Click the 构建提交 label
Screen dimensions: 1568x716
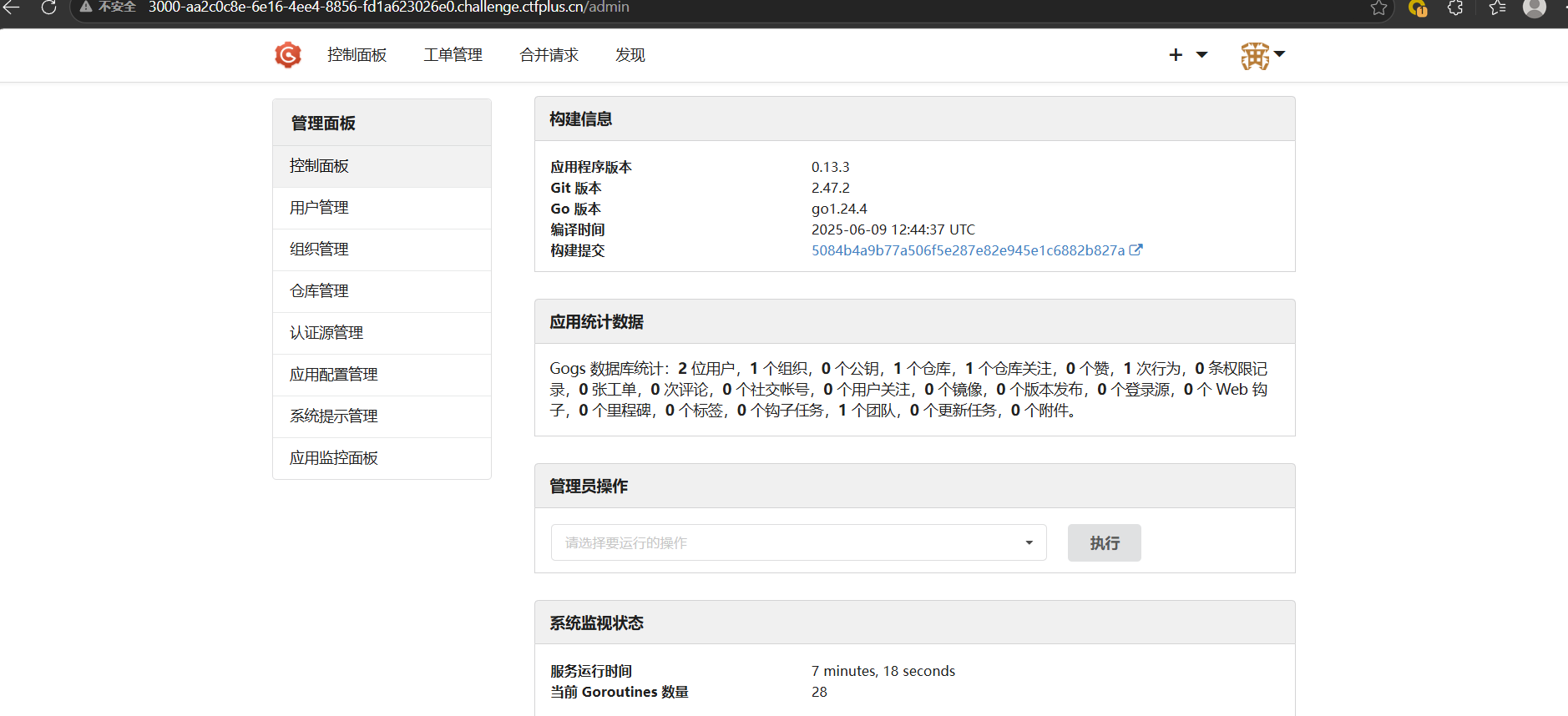tap(577, 250)
